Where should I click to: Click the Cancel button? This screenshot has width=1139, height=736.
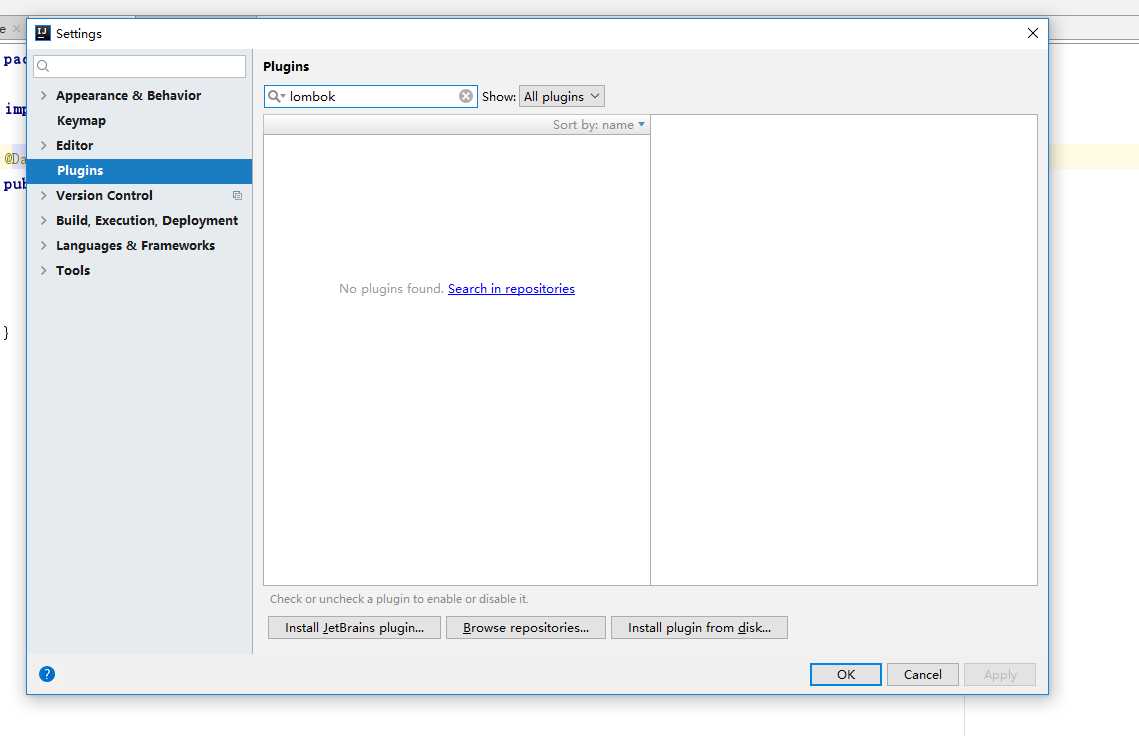[923, 674]
